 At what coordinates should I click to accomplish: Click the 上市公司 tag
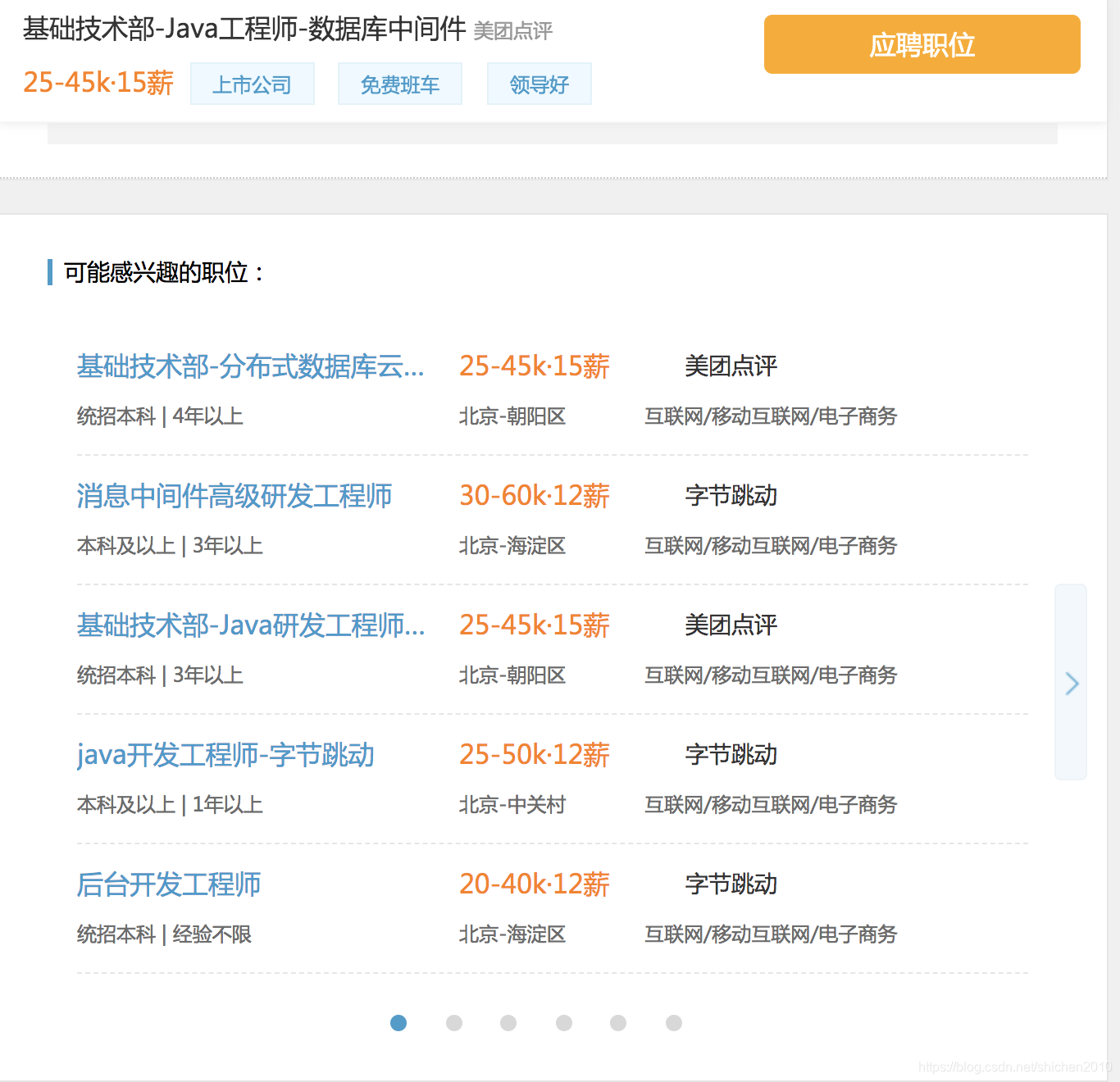point(253,84)
